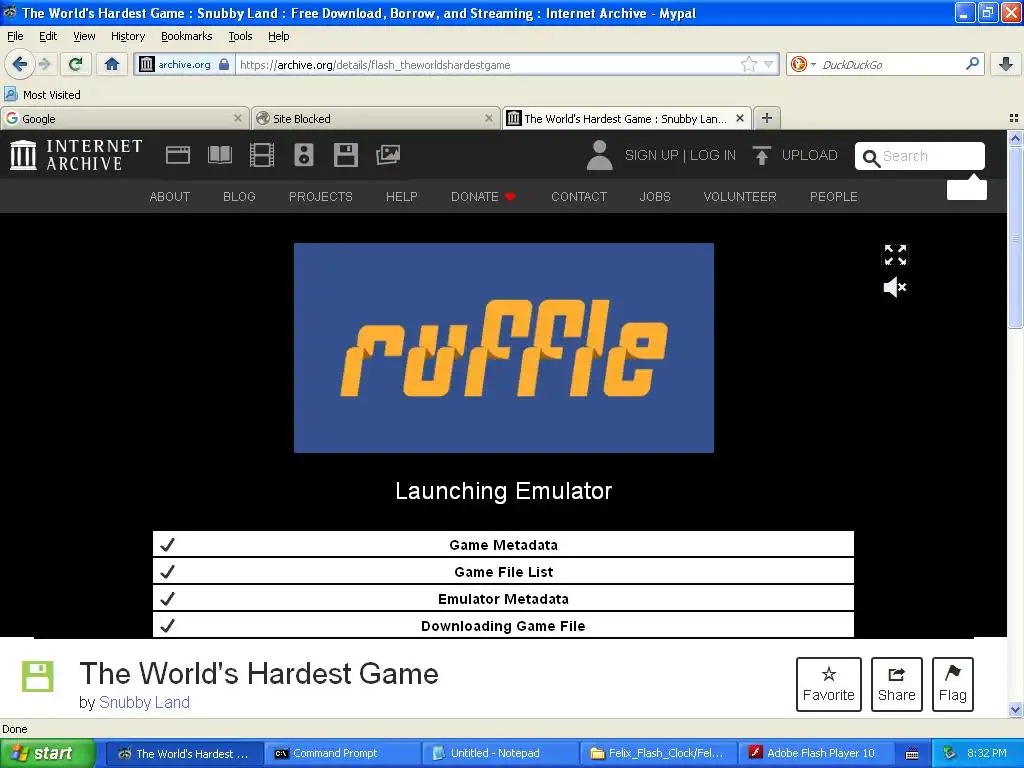Open the PEOPLE link
Screen dimensions: 1024x768
(834, 197)
